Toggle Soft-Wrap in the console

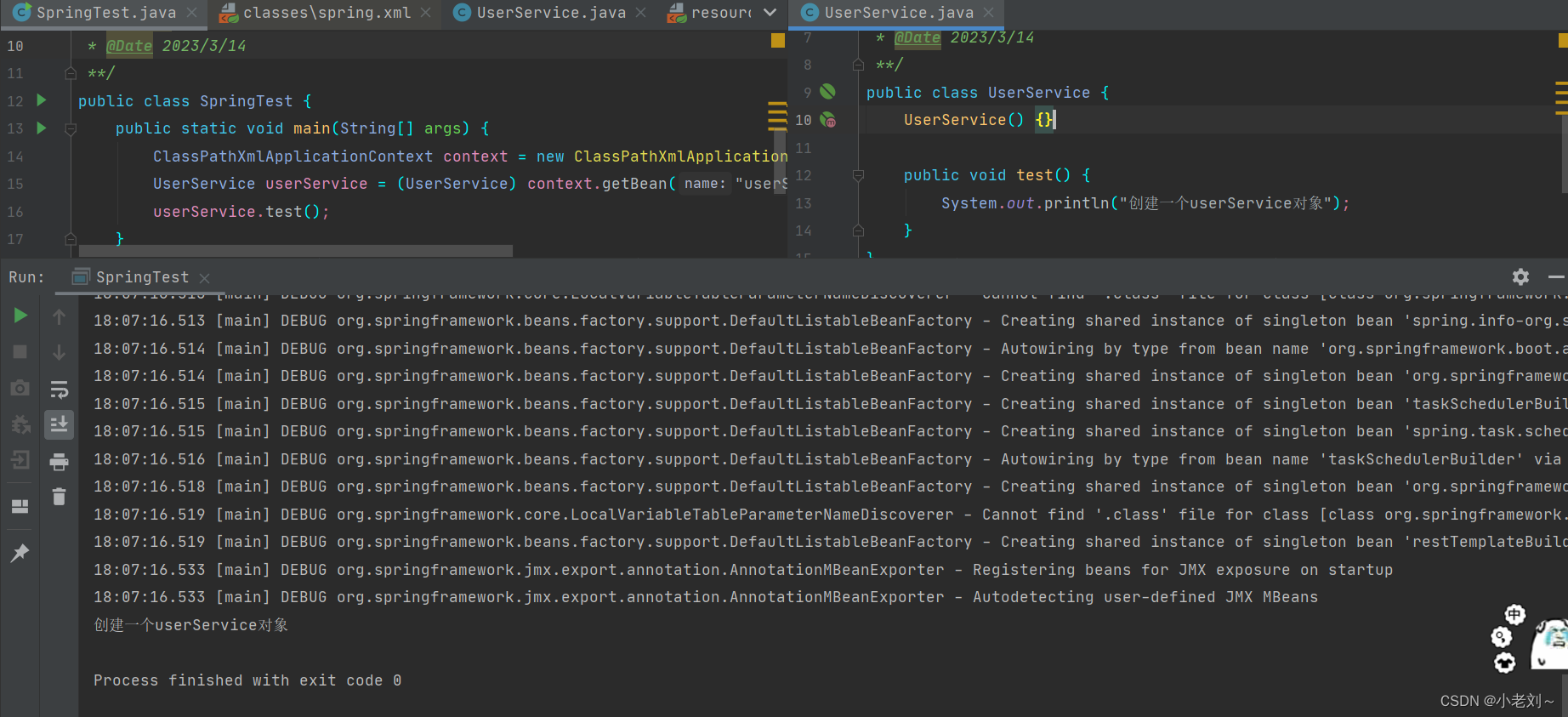tap(59, 389)
